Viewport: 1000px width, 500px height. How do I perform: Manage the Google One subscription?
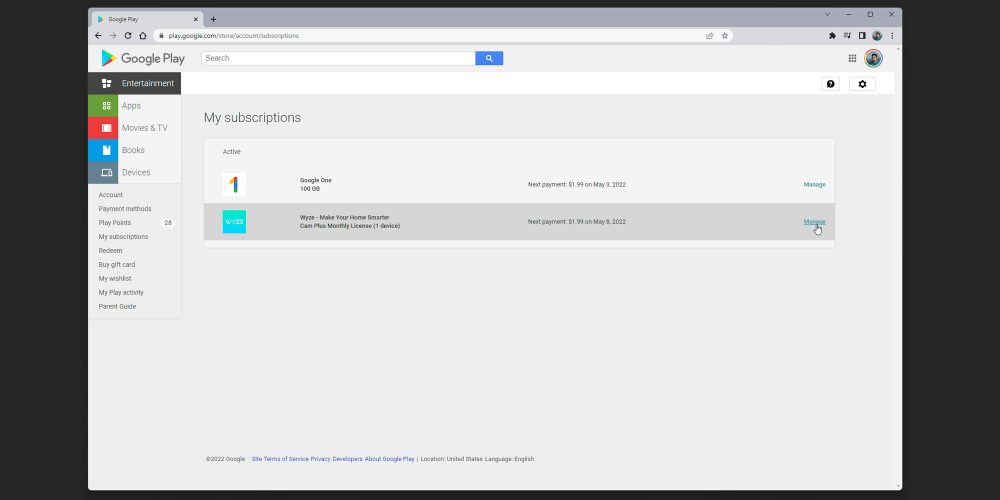(x=814, y=185)
